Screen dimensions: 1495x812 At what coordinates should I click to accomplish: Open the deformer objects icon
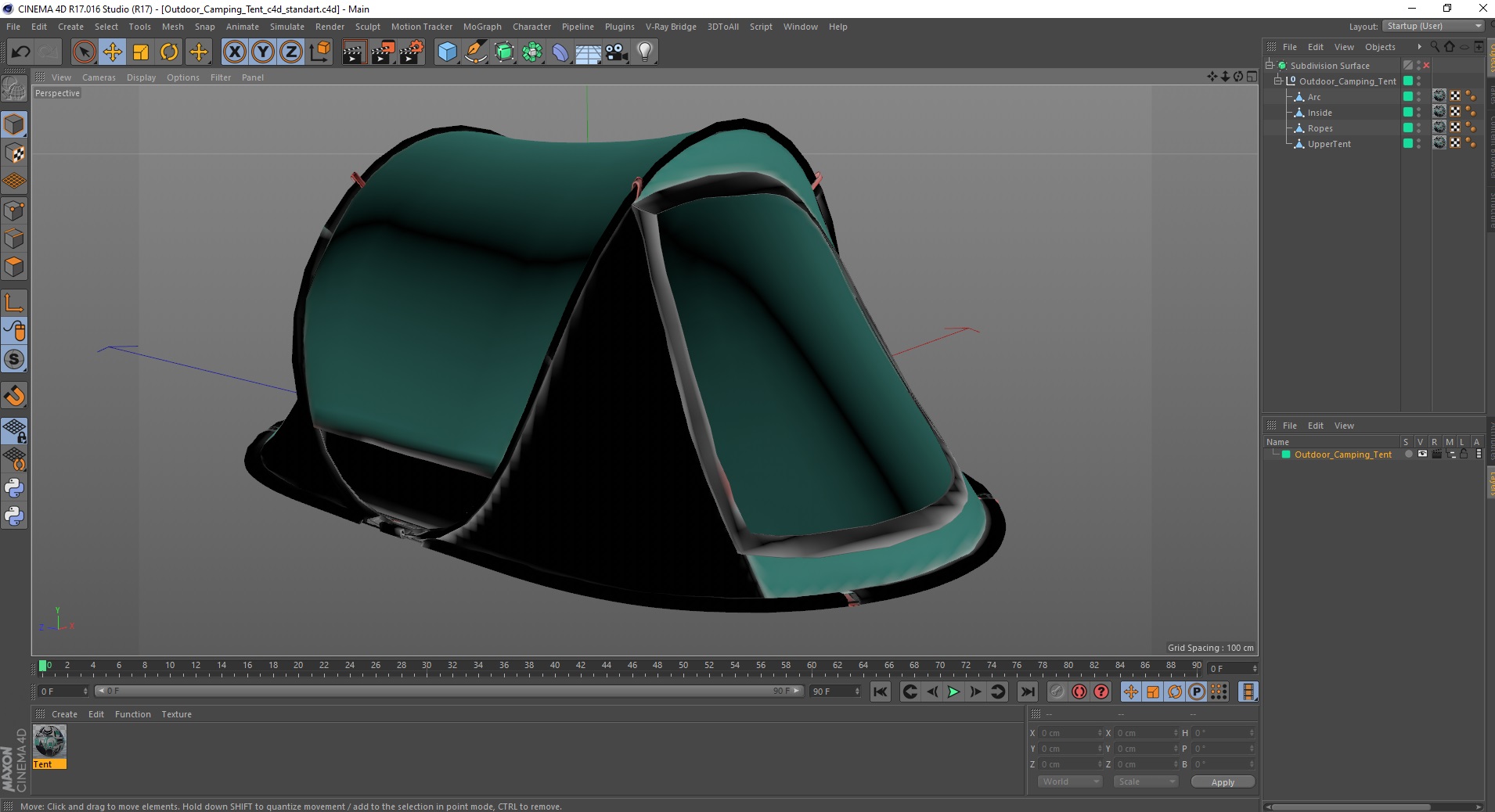[560, 52]
